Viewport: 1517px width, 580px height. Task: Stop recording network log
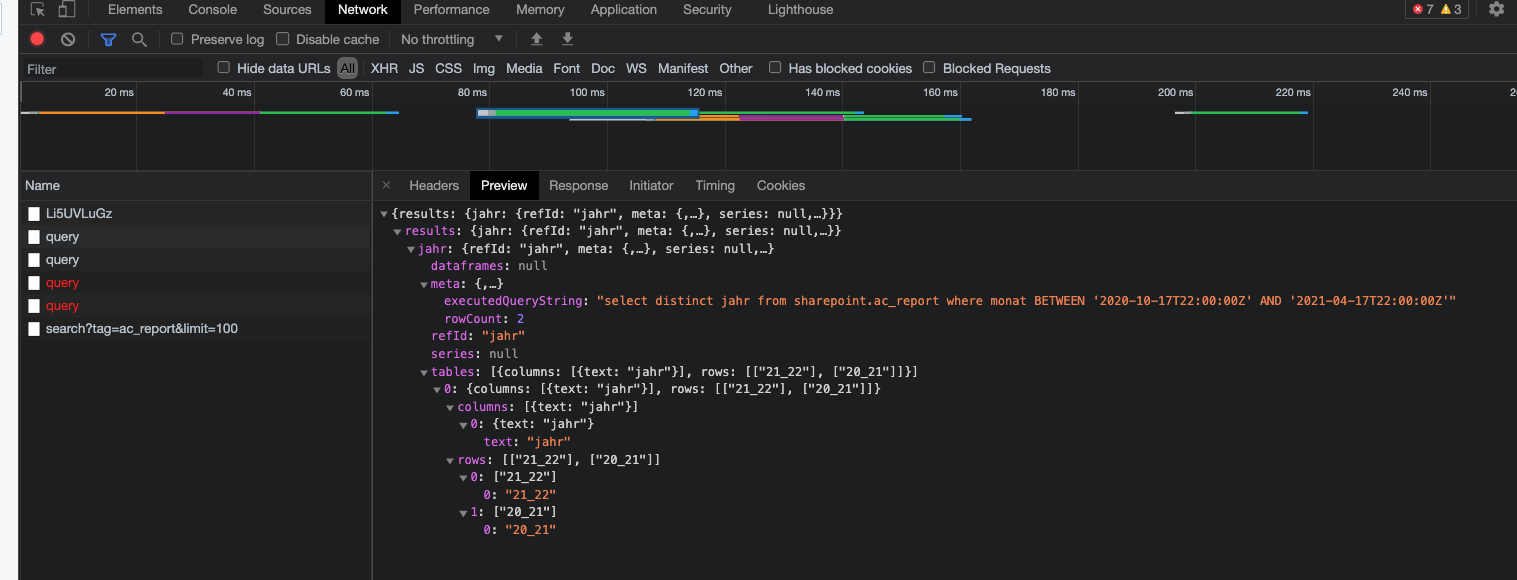click(36, 39)
